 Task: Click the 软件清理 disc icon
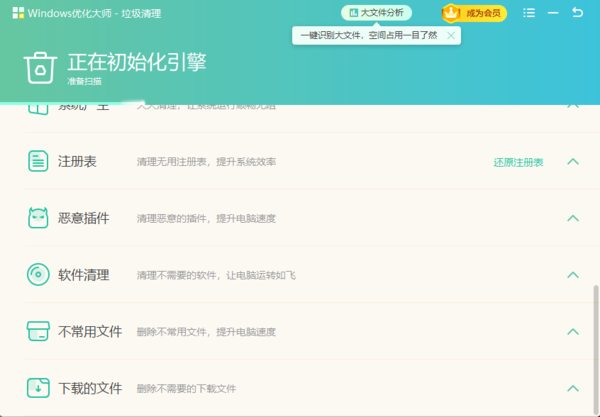[38, 275]
